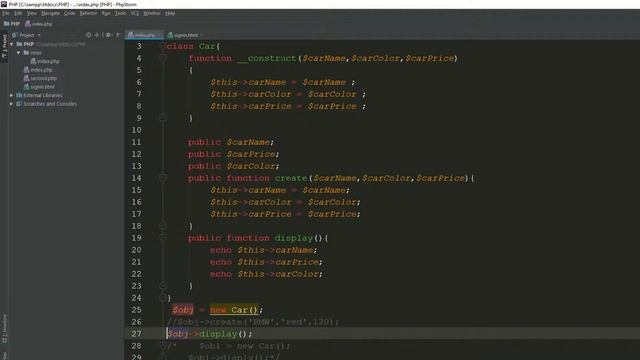Click the display function name on line 19
This screenshot has width=640, height=360.
293,238
